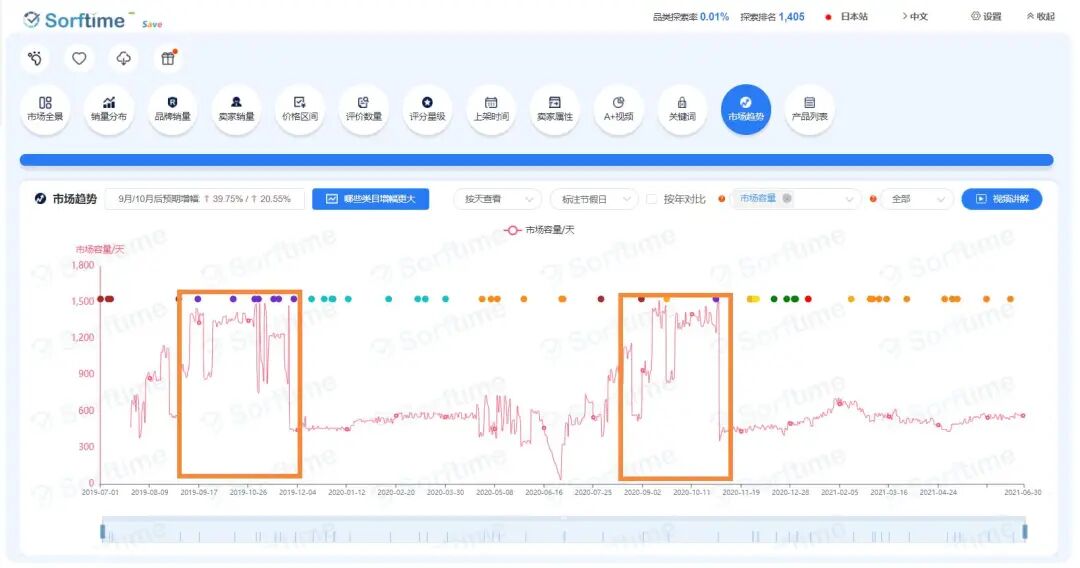Open A+视频 section icon
The image size is (1080, 568).
pos(619,109)
